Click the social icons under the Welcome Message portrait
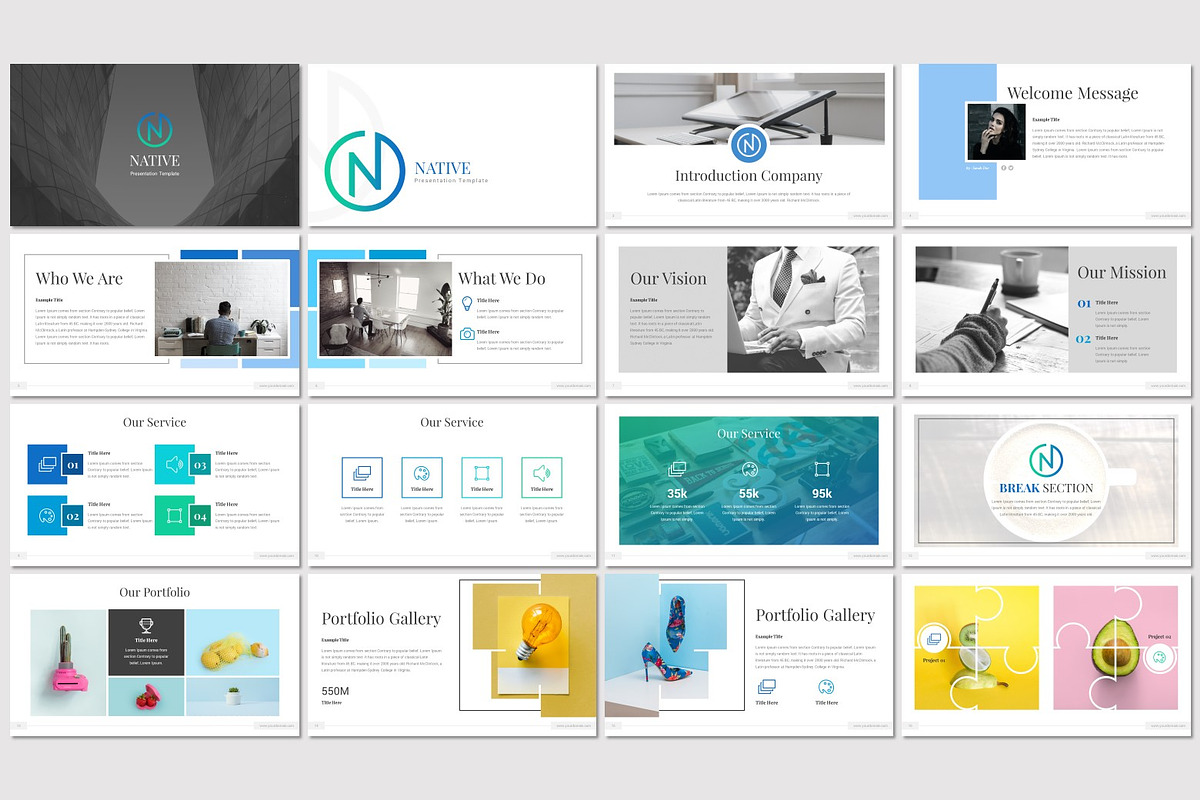Viewport: 1200px width, 800px height. [1008, 168]
